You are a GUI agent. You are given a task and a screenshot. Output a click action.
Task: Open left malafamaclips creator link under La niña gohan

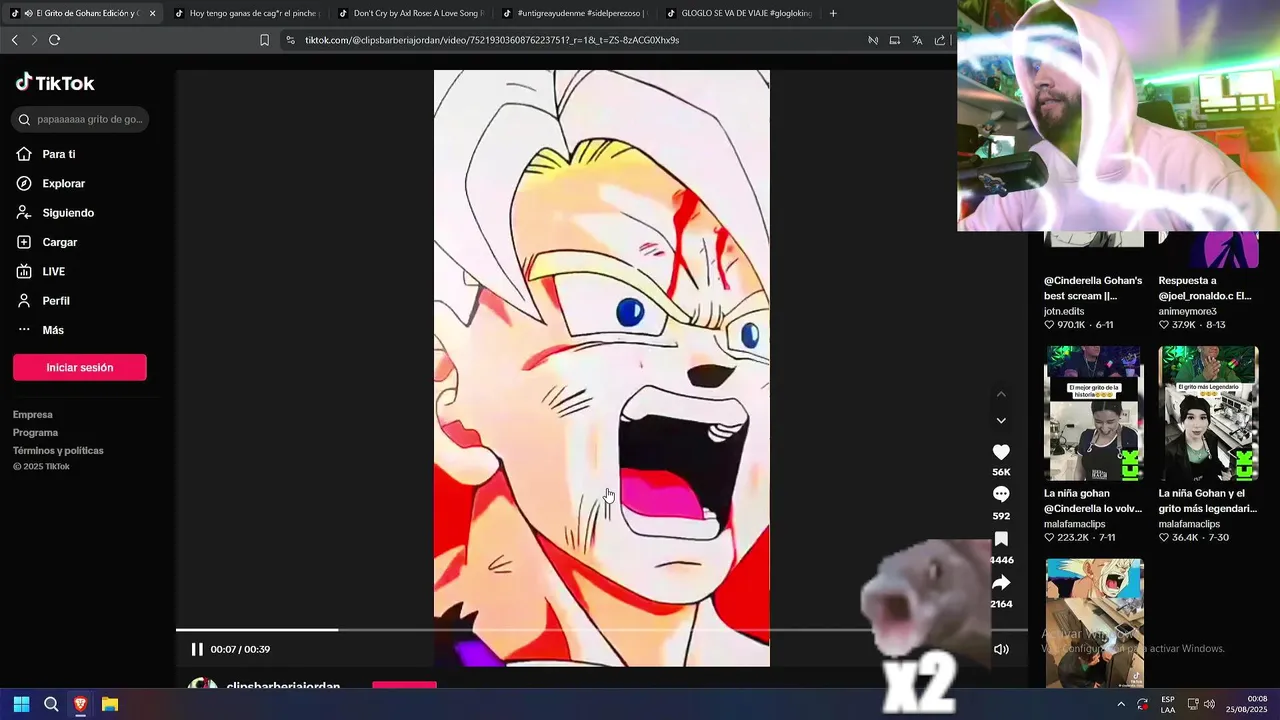[x=1075, y=524]
